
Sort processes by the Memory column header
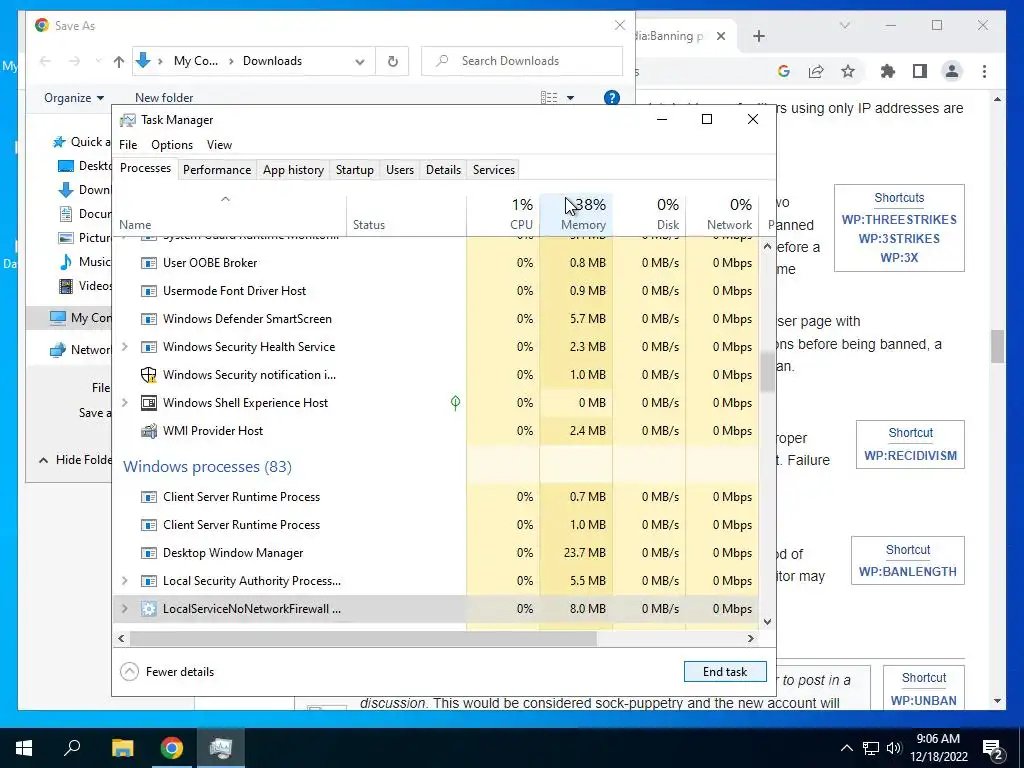tap(577, 215)
